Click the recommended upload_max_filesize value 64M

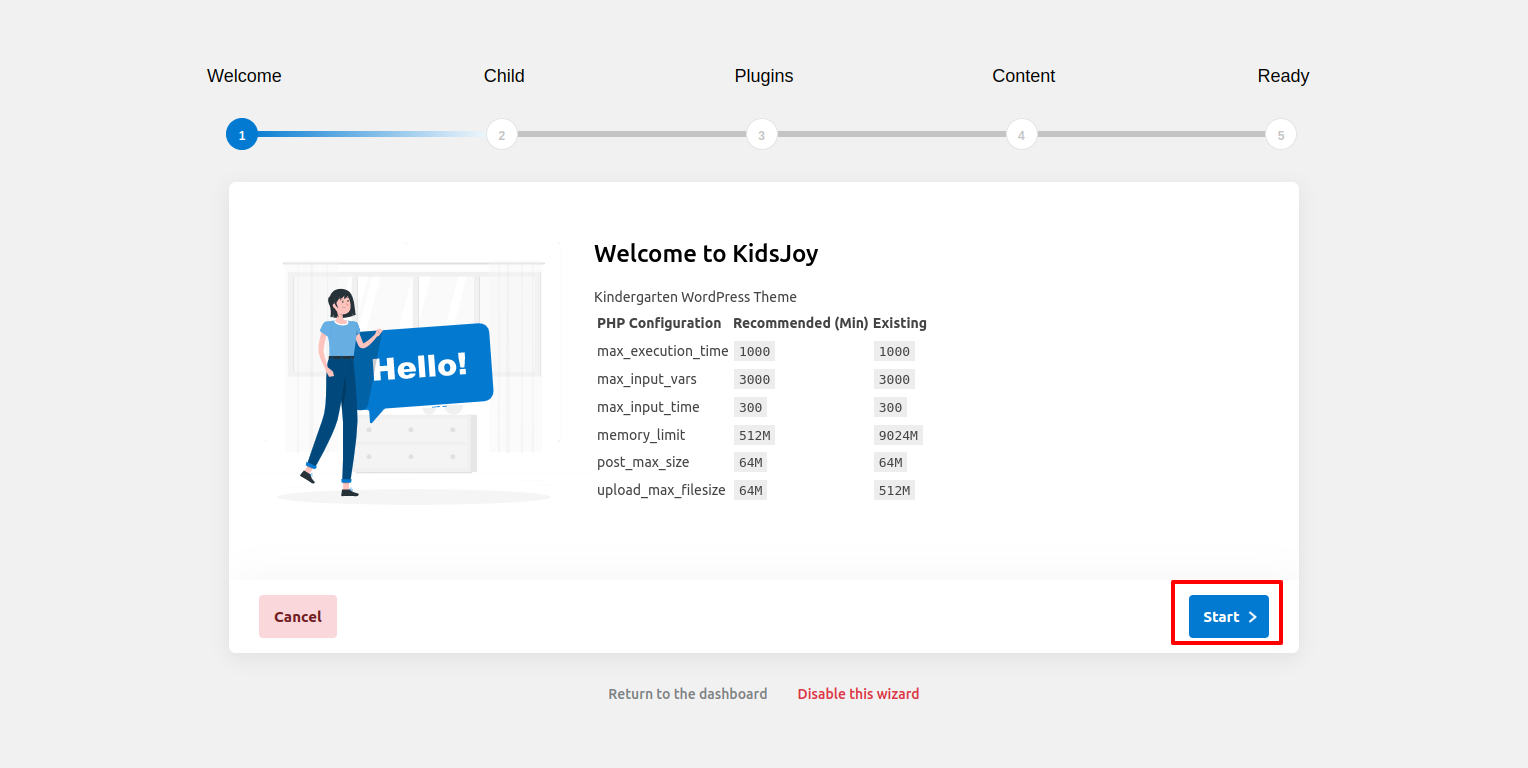point(751,490)
